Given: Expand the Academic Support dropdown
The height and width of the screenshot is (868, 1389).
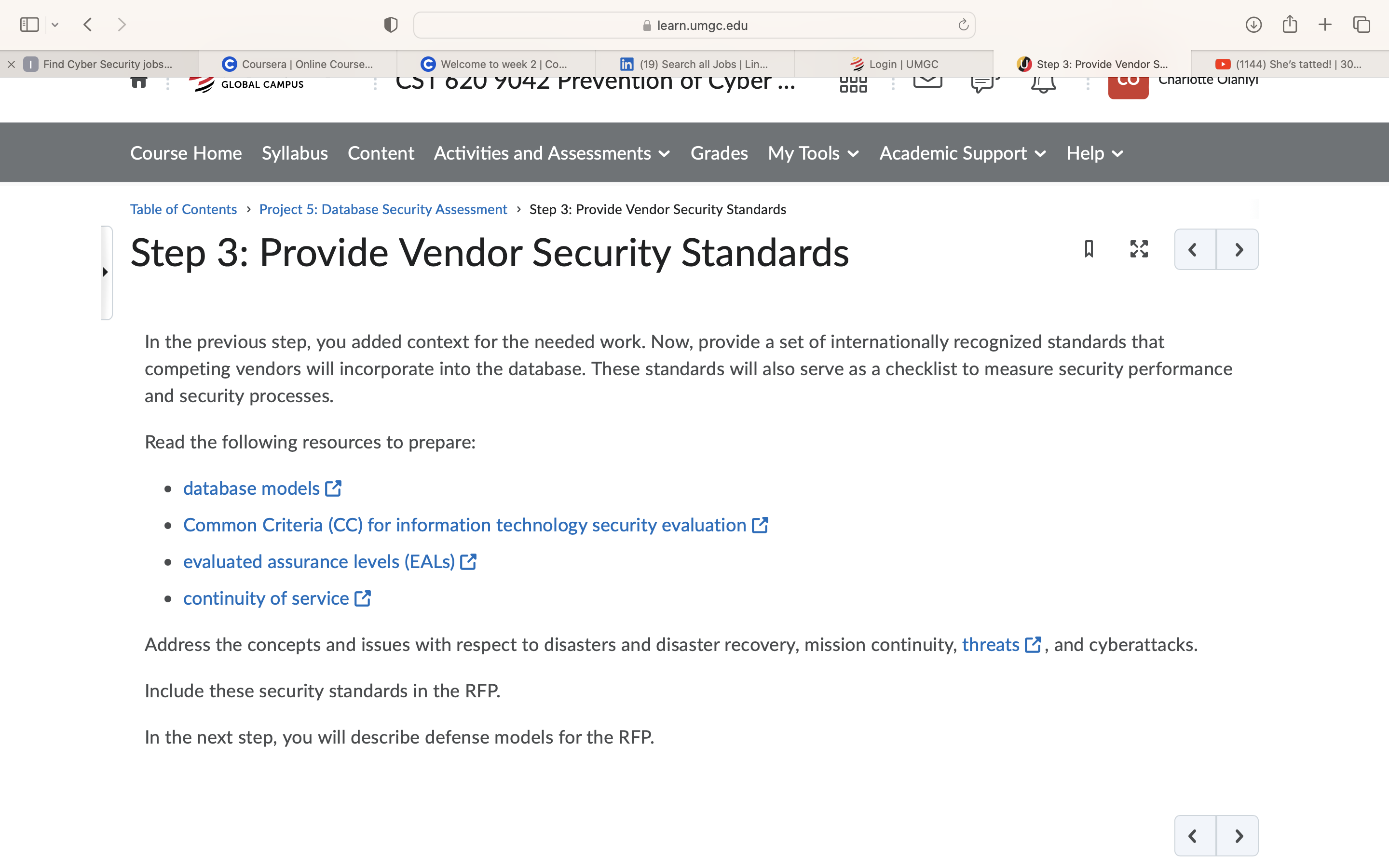Looking at the screenshot, I should tap(963, 153).
